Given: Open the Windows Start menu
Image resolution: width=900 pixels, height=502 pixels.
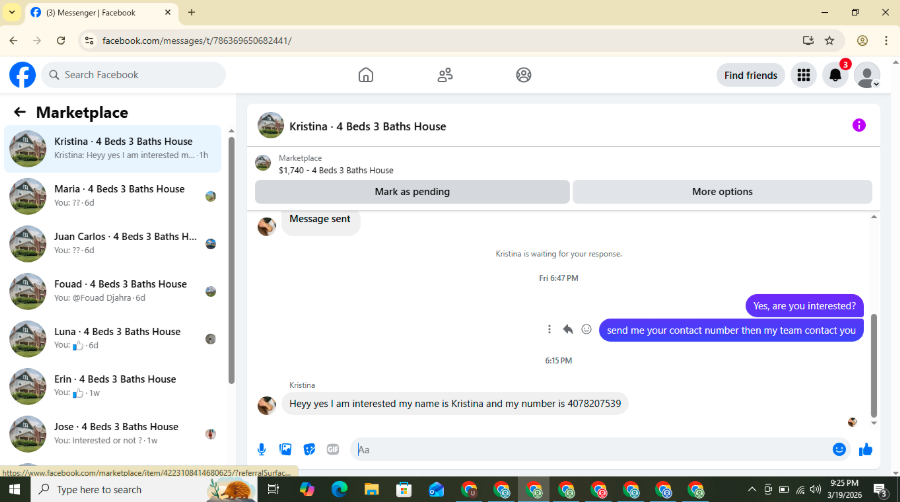Looking at the screenshot, I should (14, 489).
